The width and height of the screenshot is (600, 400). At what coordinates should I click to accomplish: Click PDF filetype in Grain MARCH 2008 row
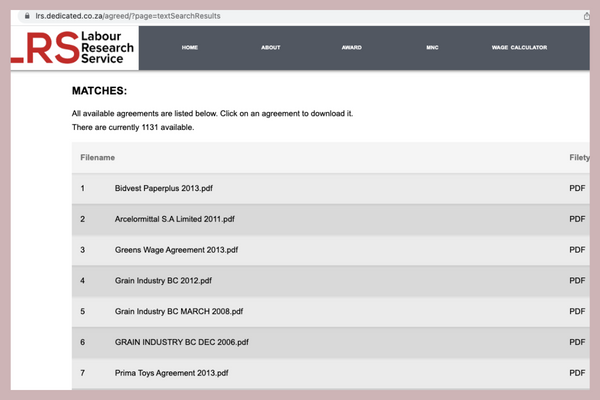coord(577,311)
